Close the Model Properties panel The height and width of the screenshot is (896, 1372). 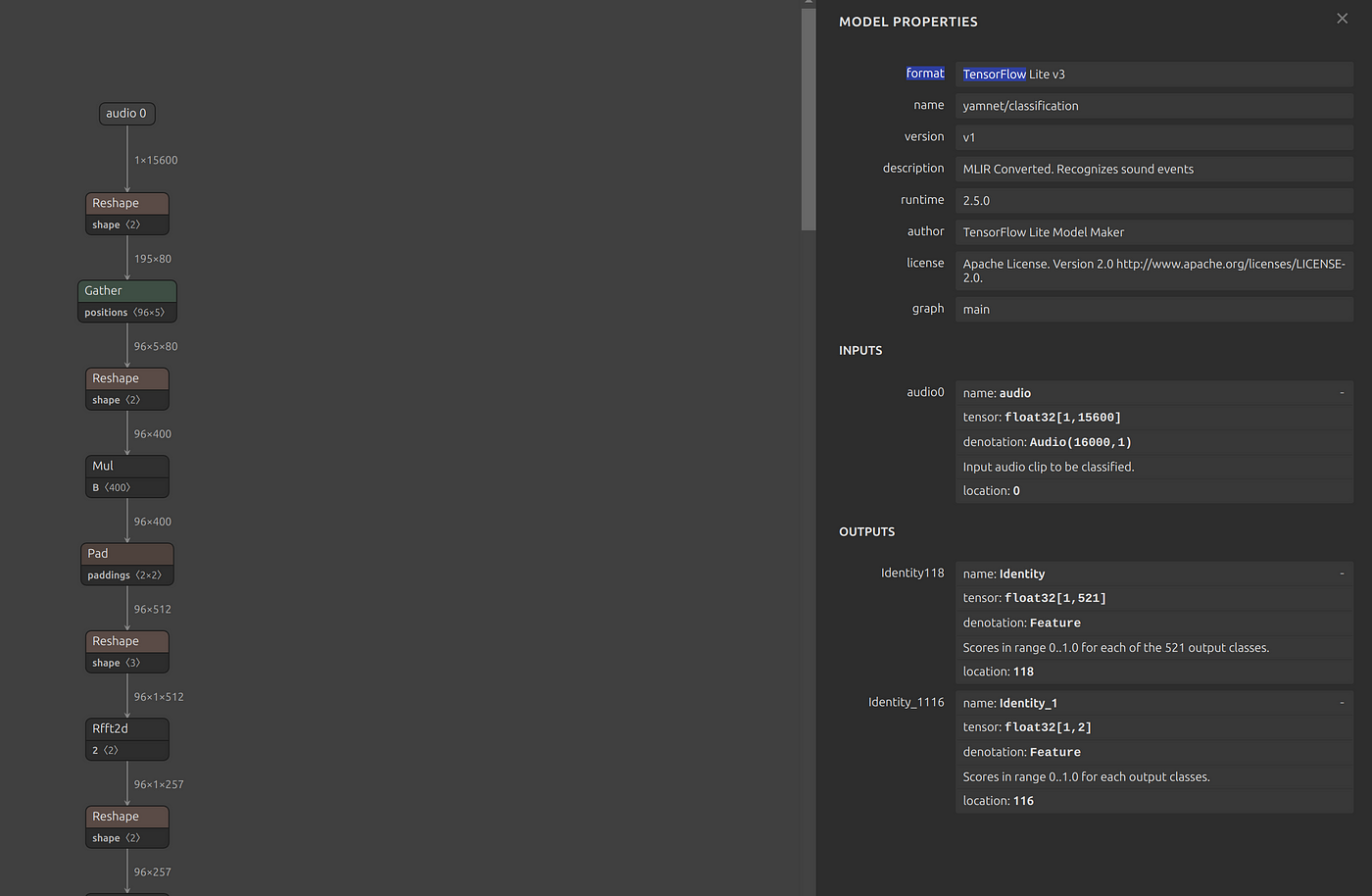pos(1342,19)
